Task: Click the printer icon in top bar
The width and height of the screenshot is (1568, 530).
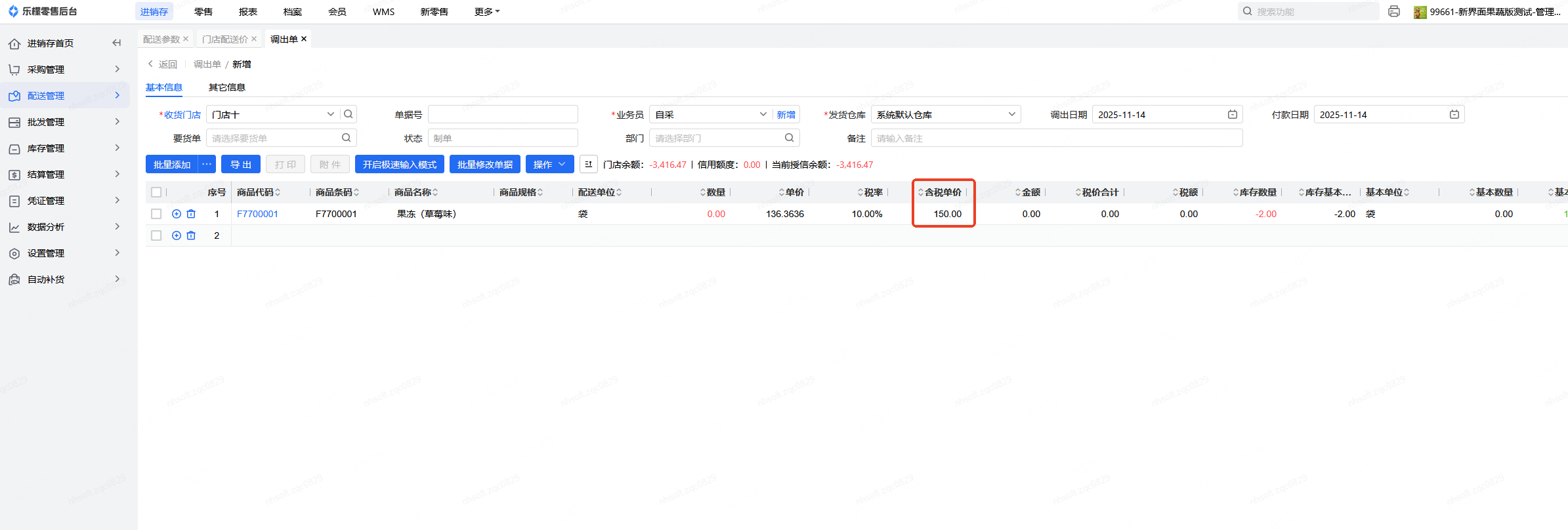Action: [x=1394, y=12]
